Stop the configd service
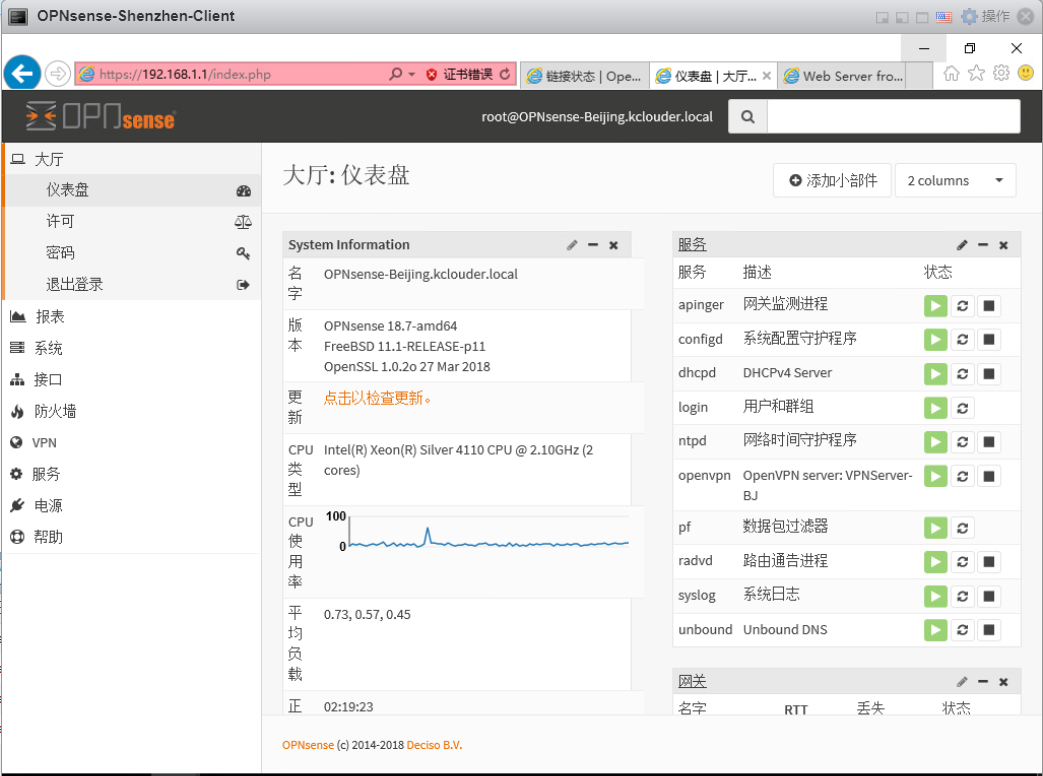 (x=989, y=339)
